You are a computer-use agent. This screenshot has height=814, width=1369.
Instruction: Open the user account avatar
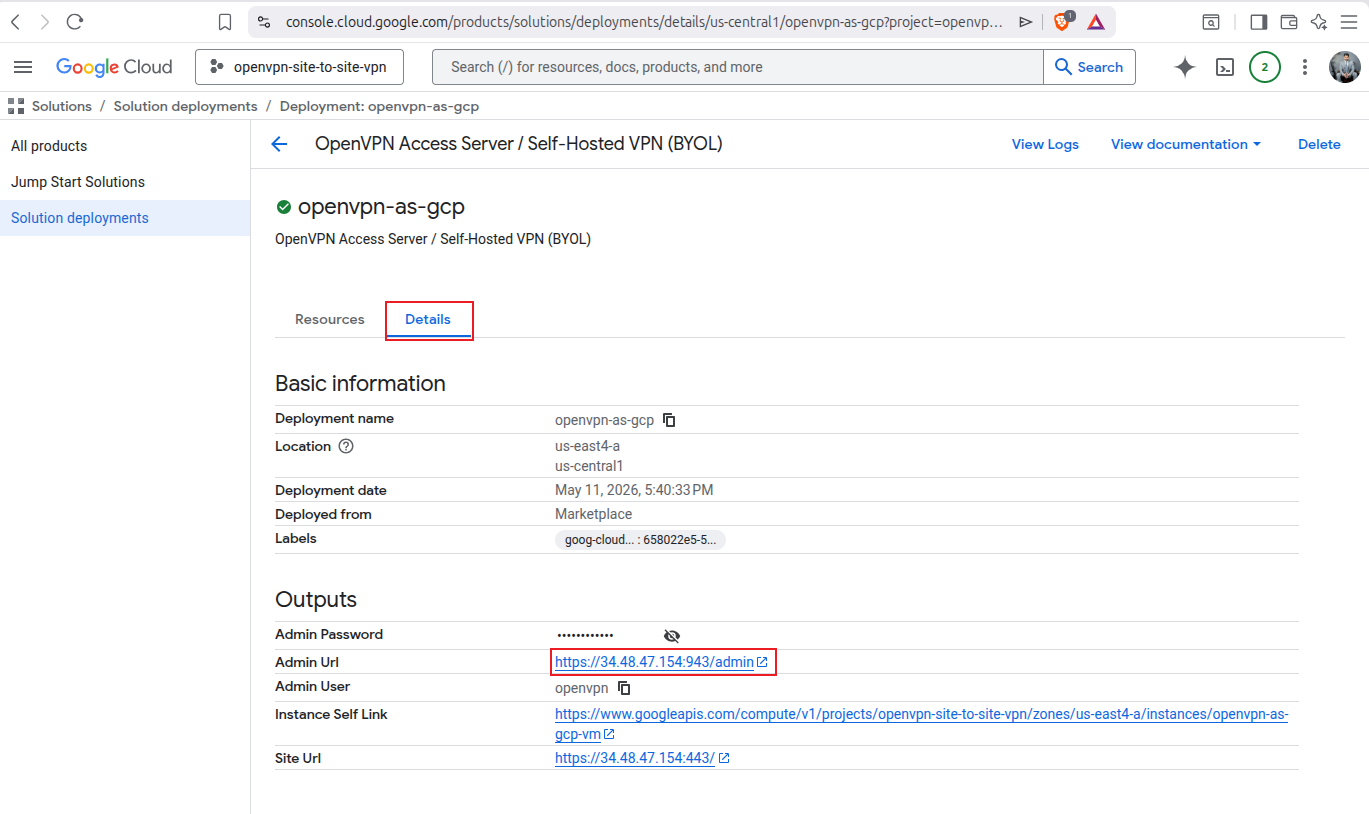pyautogui.click(x=1345, y=67)
